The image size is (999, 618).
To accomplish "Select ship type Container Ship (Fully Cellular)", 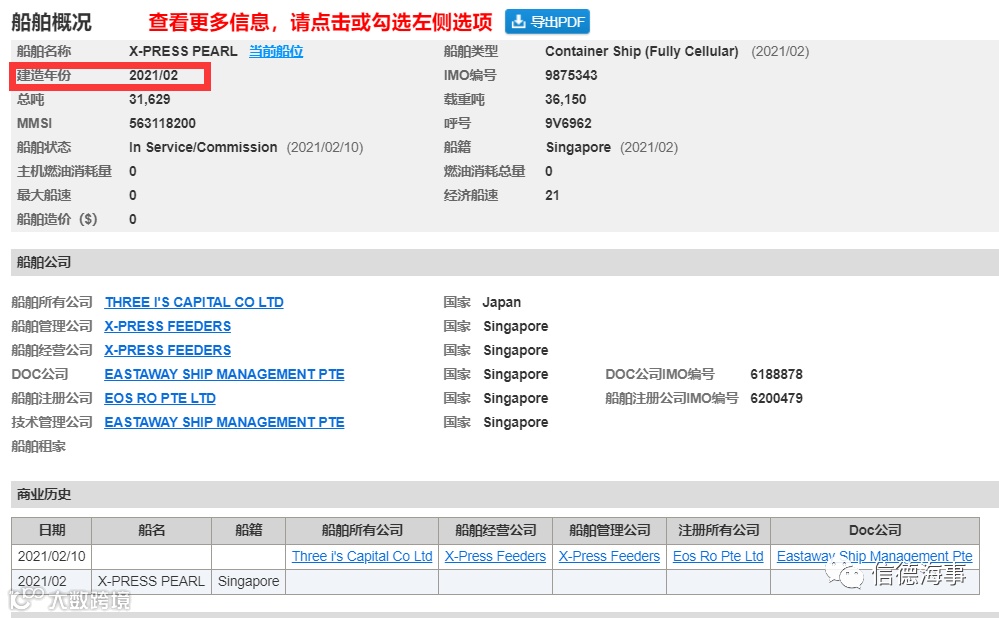I will pyautogui.click(x=642, y=52).
